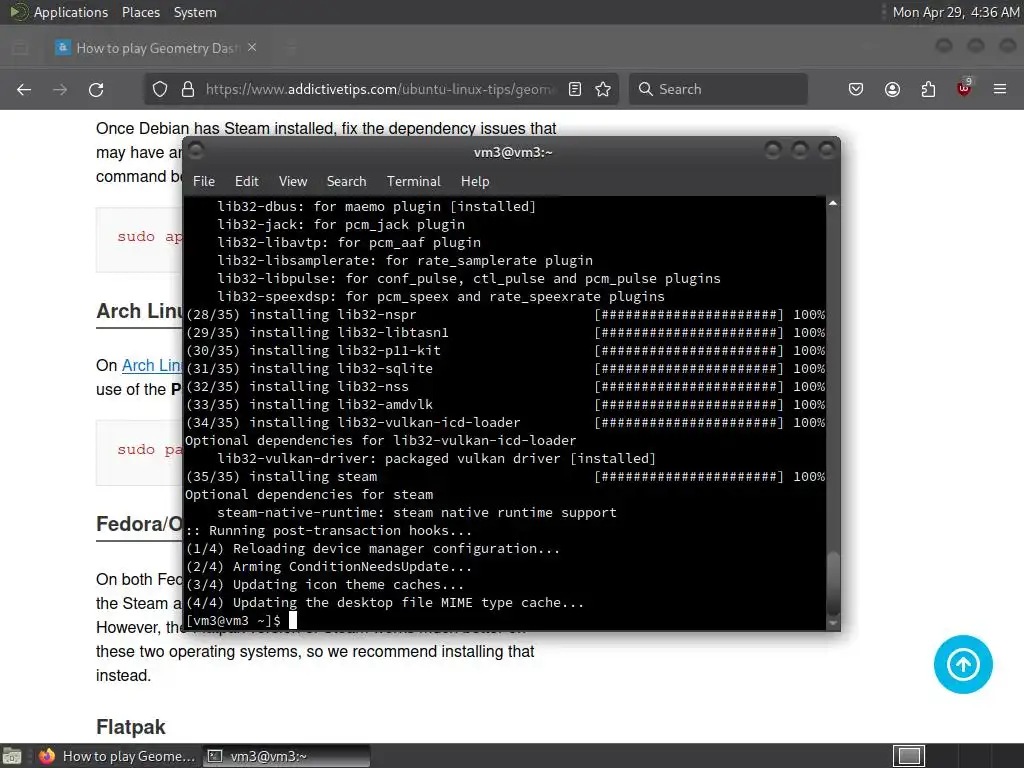Image resolution: width=1024 pixels, height=768 pixels.
Task: Open the System menu
Action: tap(195, 12)
